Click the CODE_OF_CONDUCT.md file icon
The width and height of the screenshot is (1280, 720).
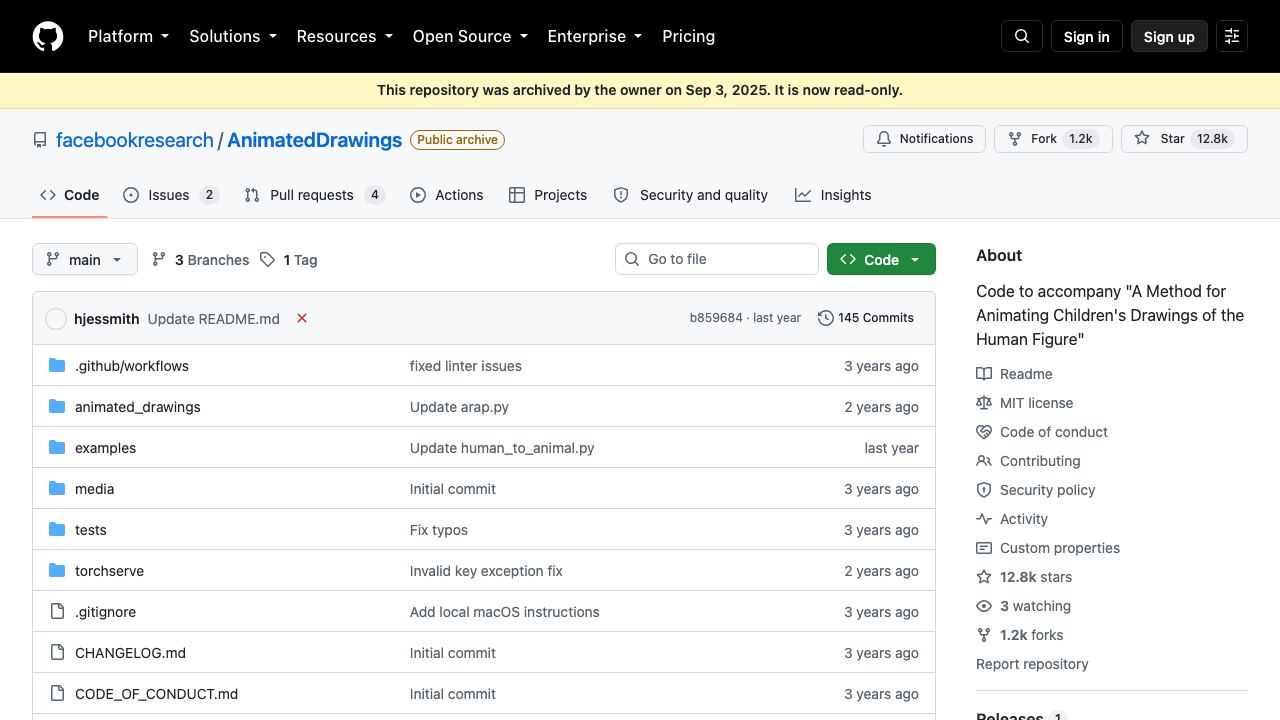pos(57,694)
